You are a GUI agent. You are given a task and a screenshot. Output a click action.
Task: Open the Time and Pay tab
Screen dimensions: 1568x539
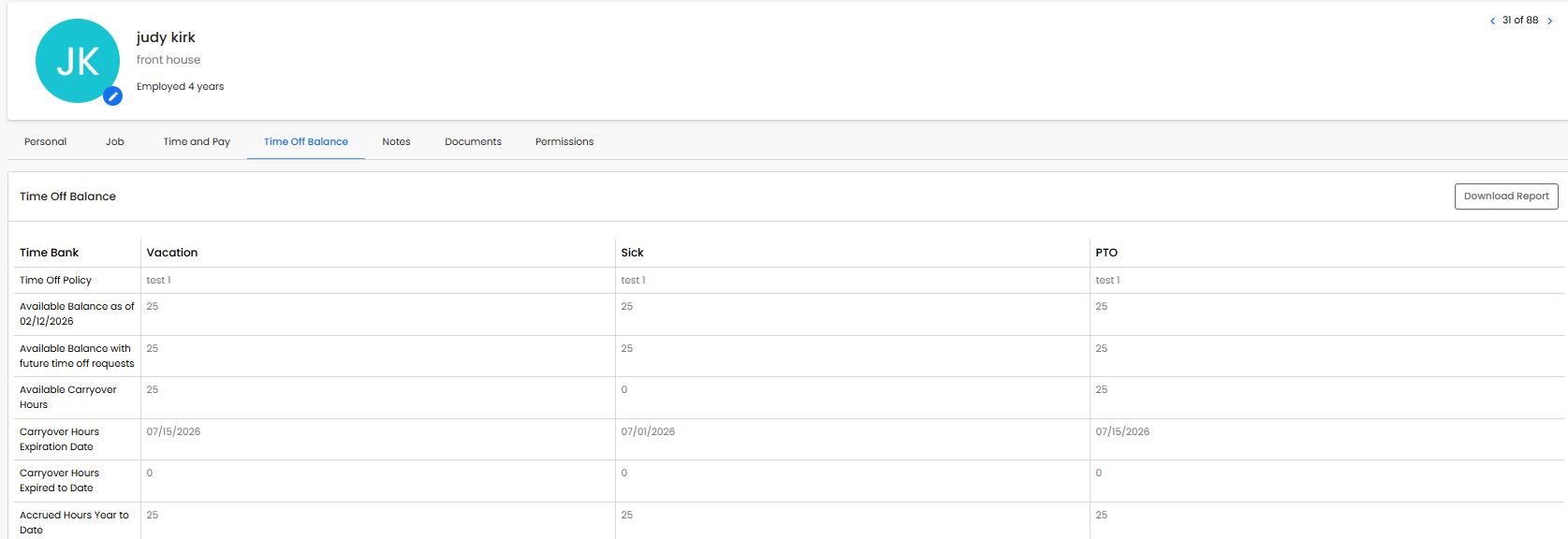[197, 142]
